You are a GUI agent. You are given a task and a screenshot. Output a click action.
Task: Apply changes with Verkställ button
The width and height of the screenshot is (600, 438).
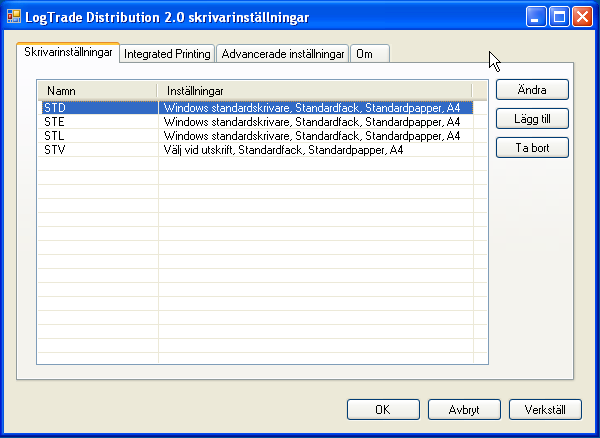545,409
